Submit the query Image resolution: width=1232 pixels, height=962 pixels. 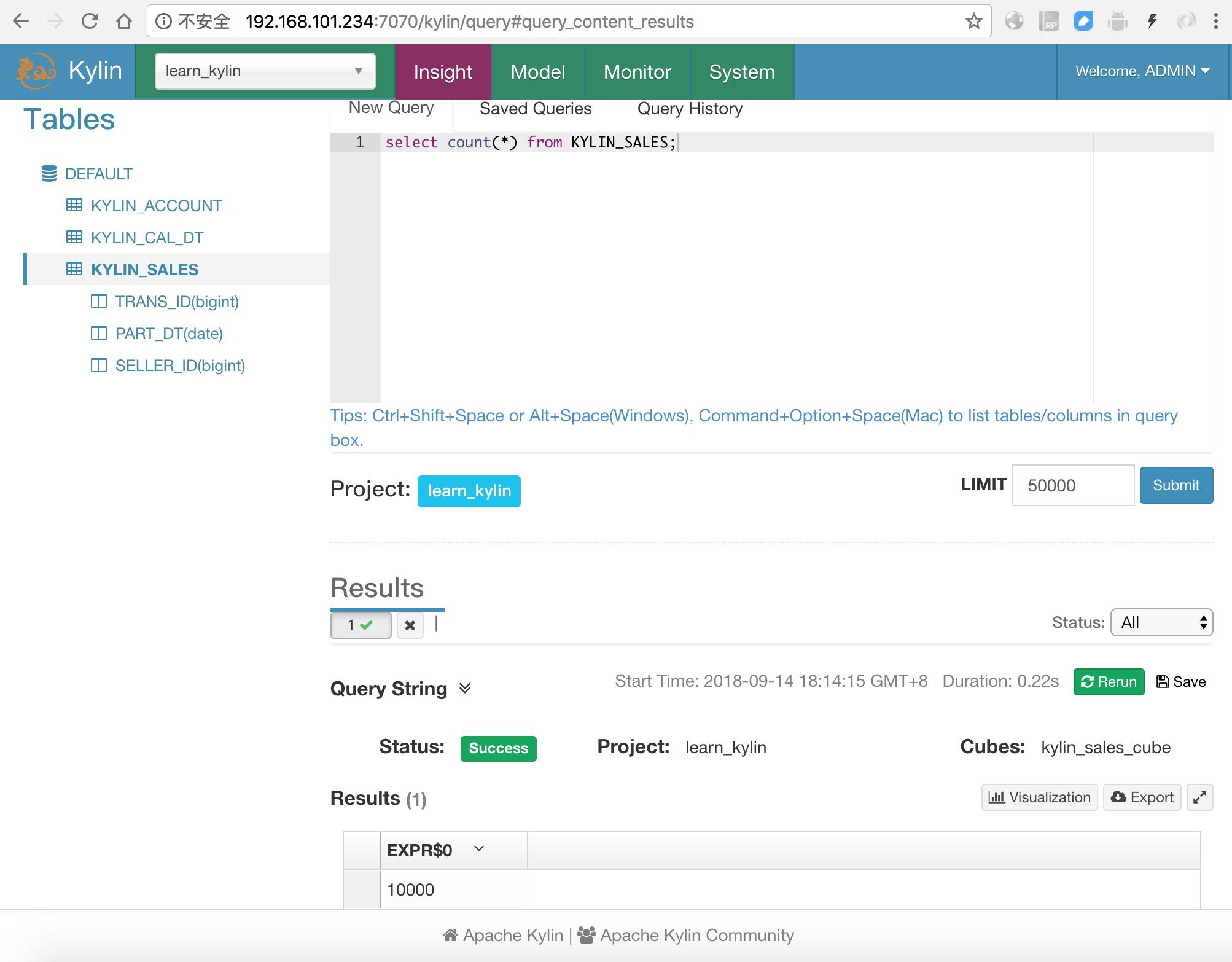(1176, 485)
